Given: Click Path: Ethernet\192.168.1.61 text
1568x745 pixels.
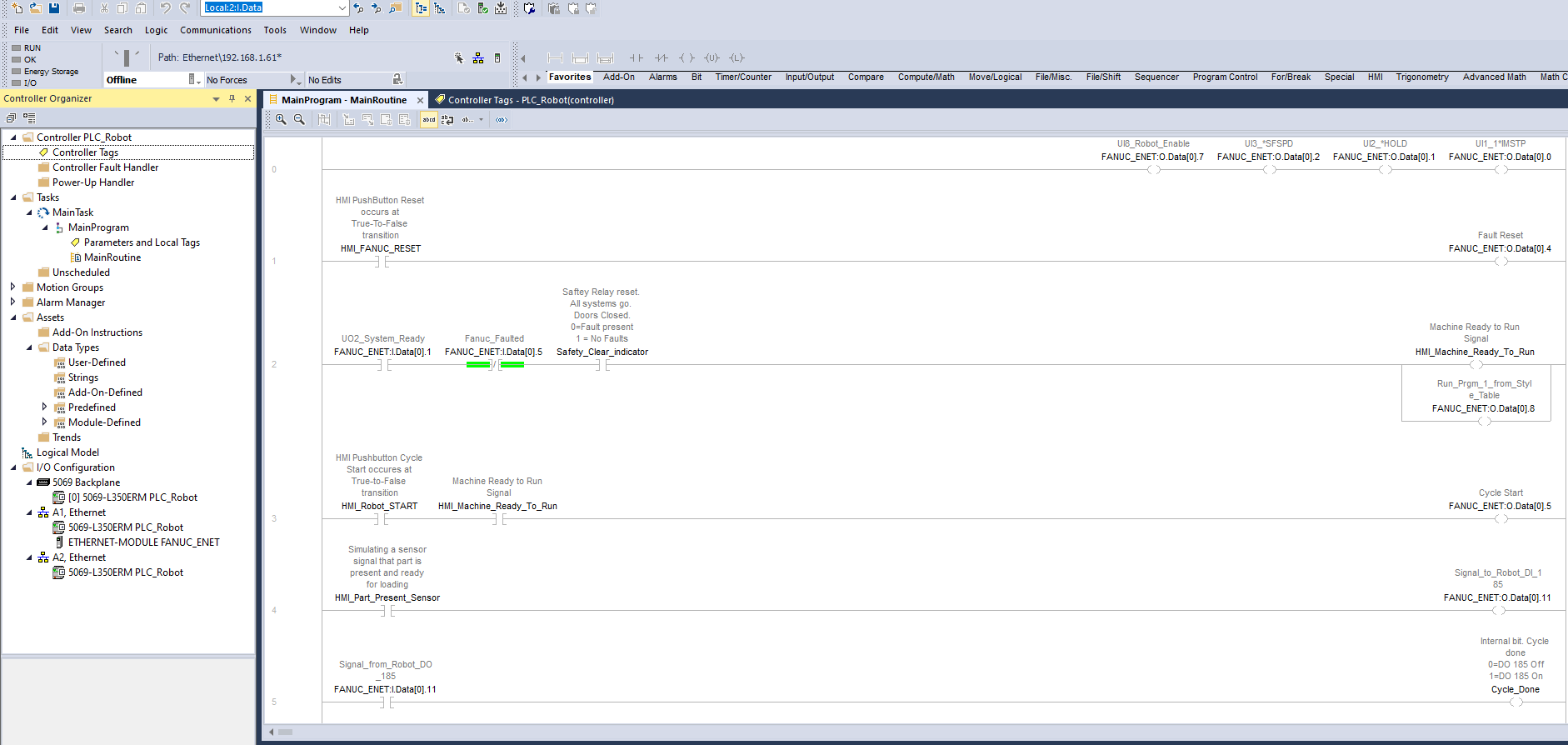Looking at the screenshot, I should pyautogui.click(x=220, y=57).
